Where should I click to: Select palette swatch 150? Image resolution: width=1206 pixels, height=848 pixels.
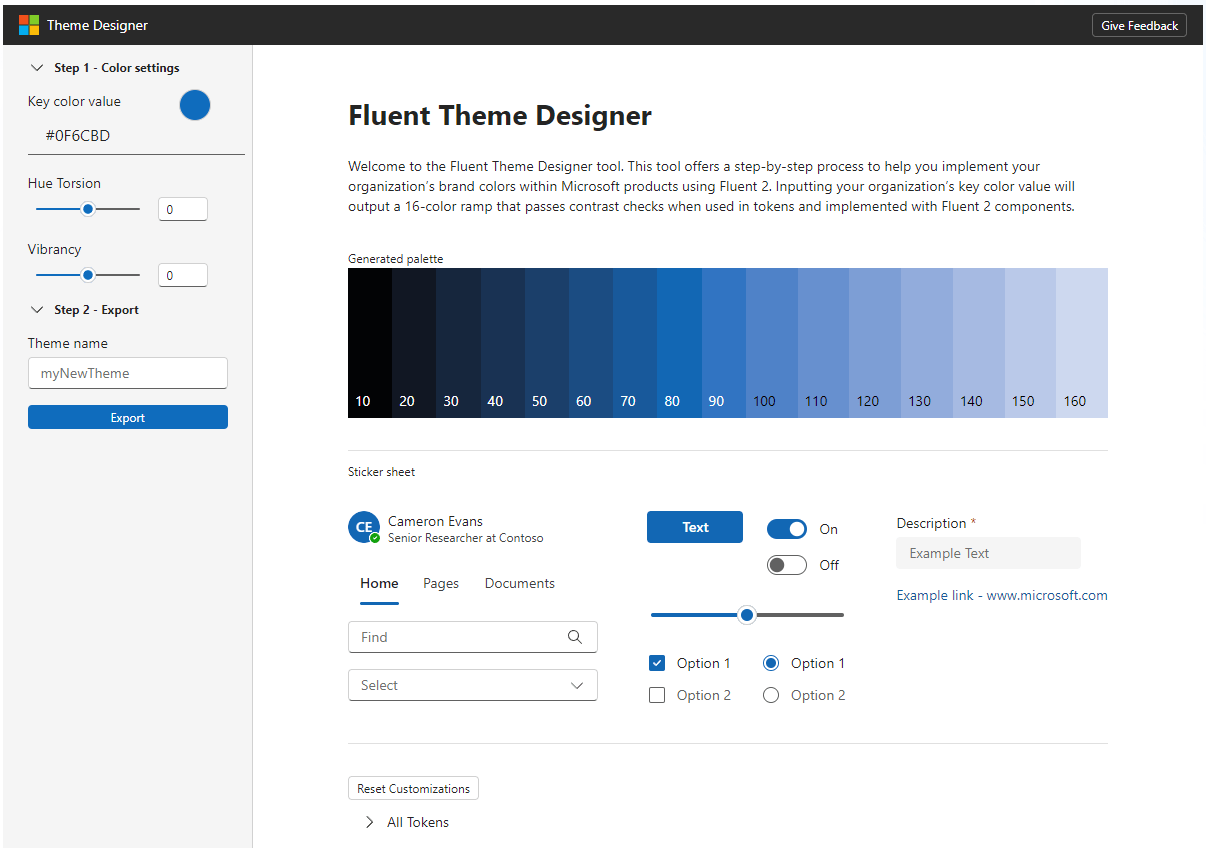1030,343
